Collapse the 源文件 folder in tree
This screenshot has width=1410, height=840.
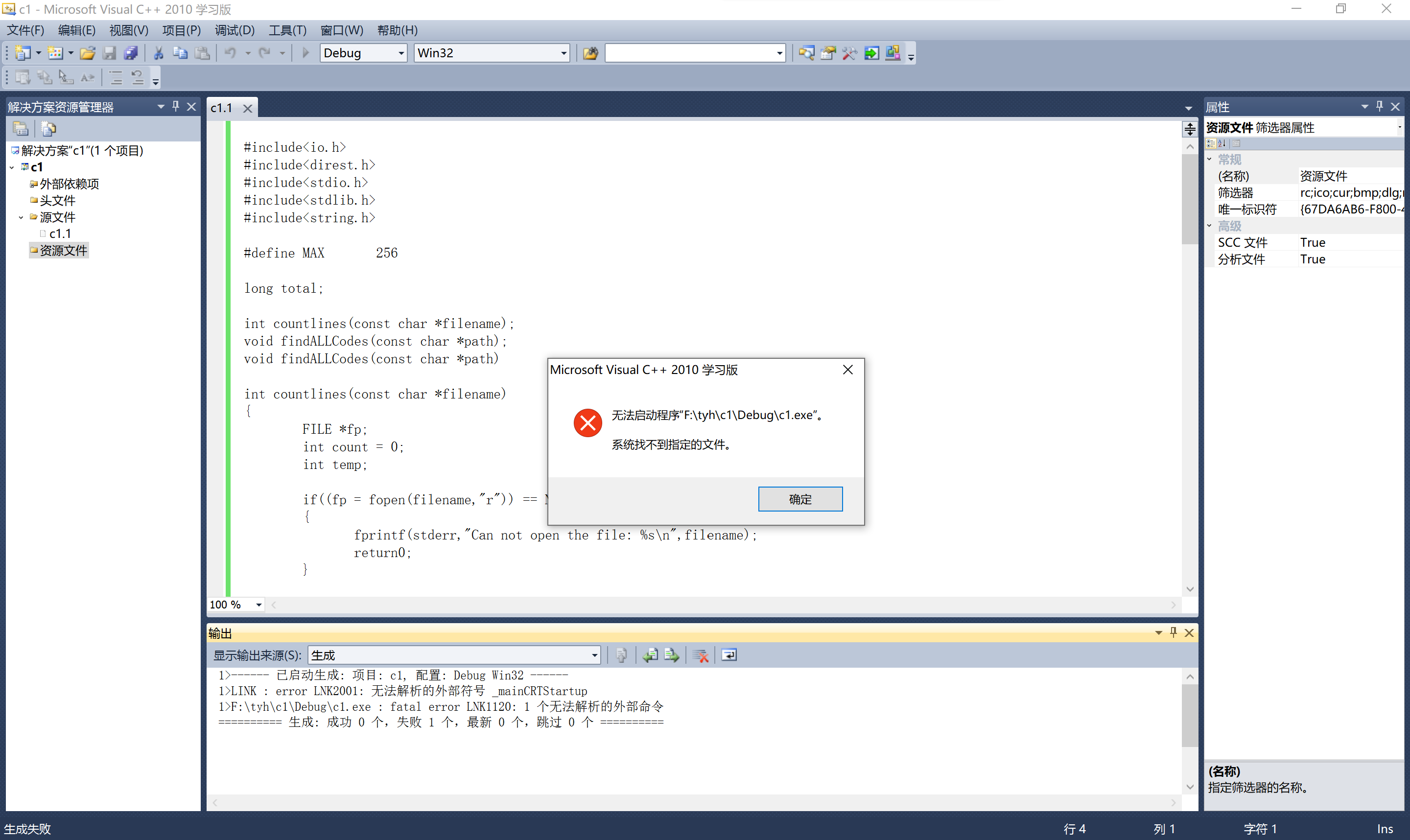point(21,217)
